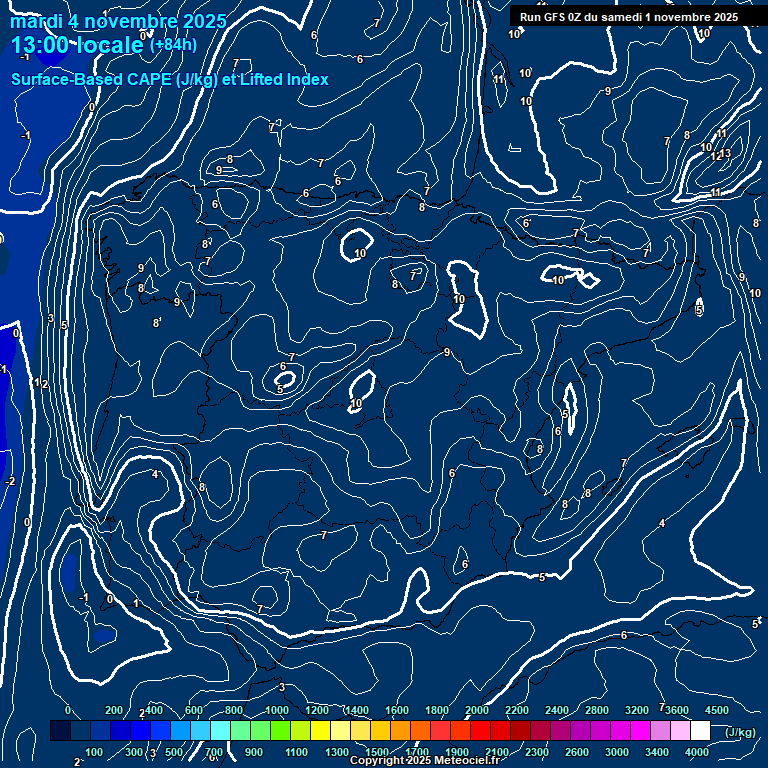
Task: Click the '(J/kg)' unit label by the legend
Action: click(x=740, y=732)
